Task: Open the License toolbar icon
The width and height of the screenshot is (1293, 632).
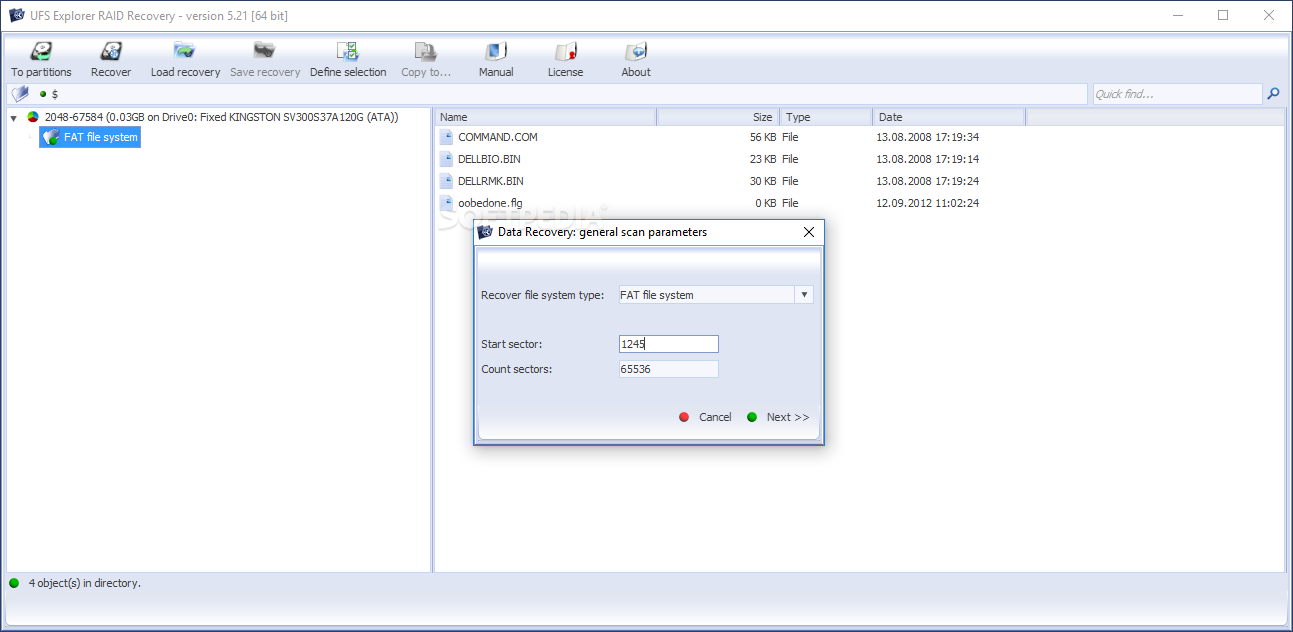Action: click(565, 59)
